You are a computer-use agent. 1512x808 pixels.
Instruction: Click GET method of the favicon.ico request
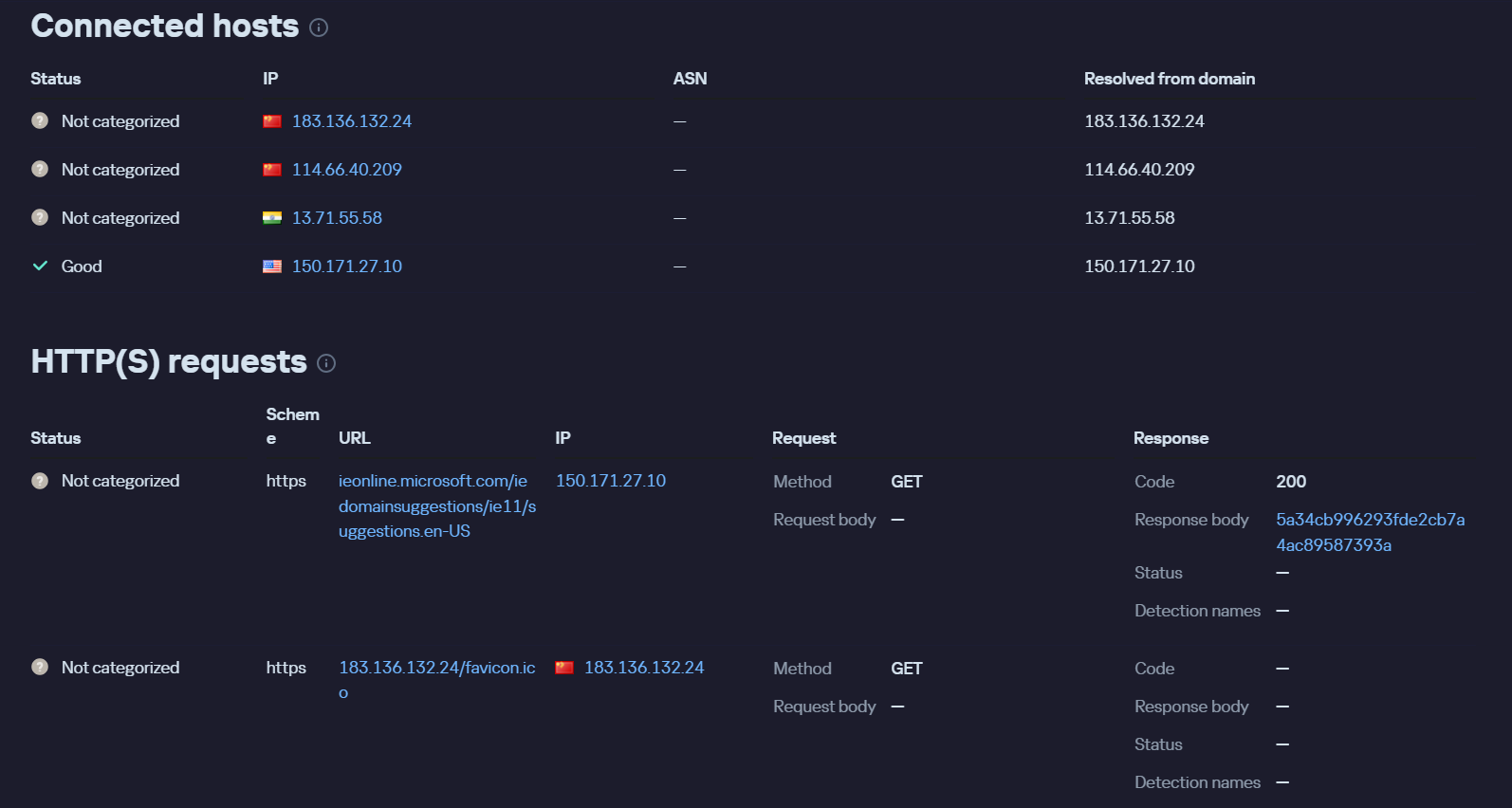pos(907,669)
